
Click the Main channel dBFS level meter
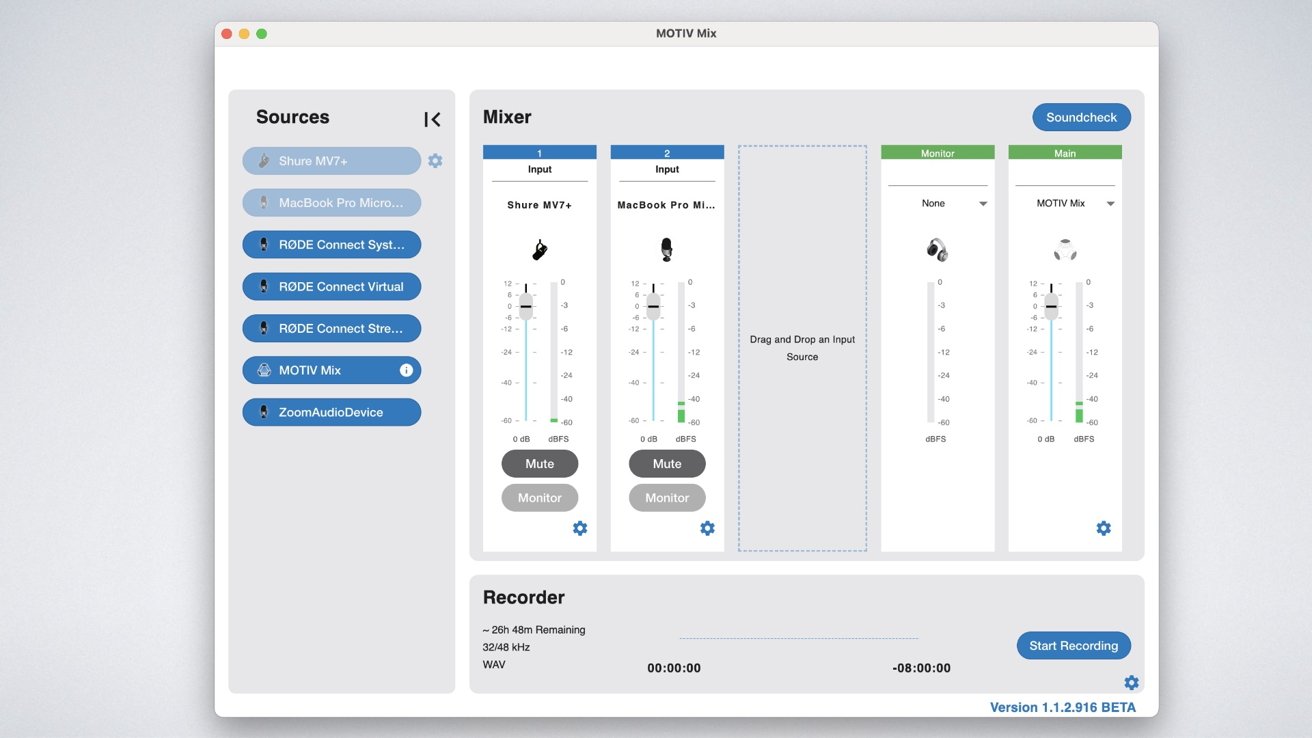click(1080, 352)
